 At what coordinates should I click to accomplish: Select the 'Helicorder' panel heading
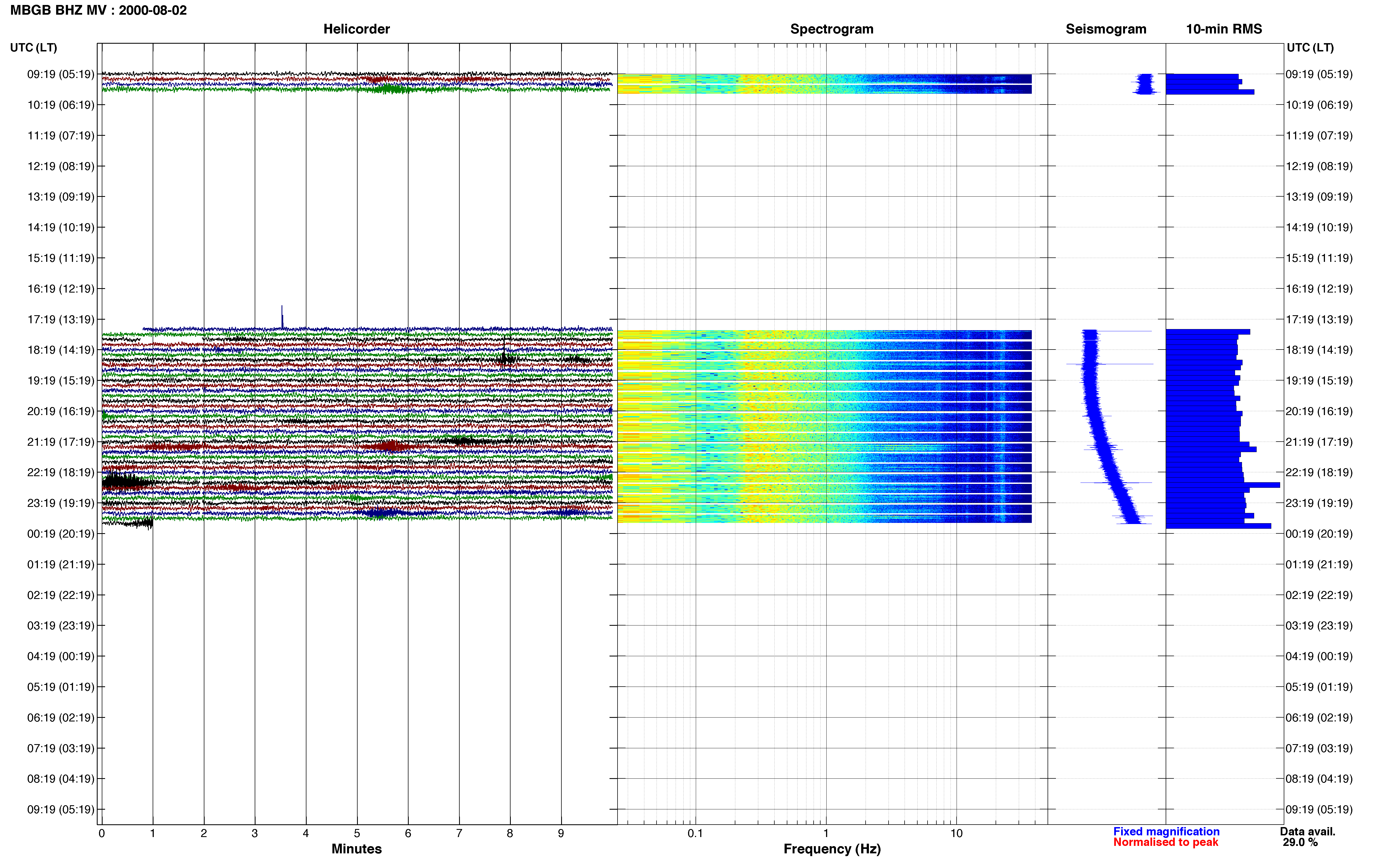[356, 29]
